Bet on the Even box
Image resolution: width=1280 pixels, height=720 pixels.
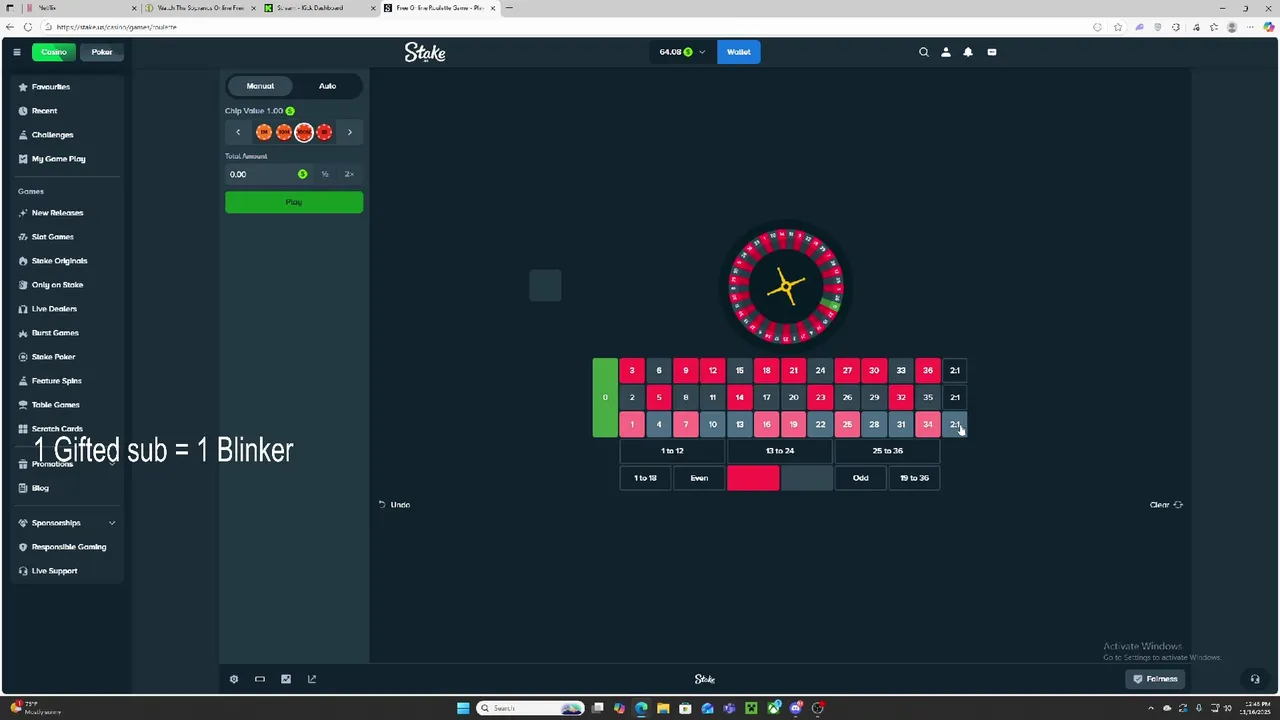click(x=699, y=478)
